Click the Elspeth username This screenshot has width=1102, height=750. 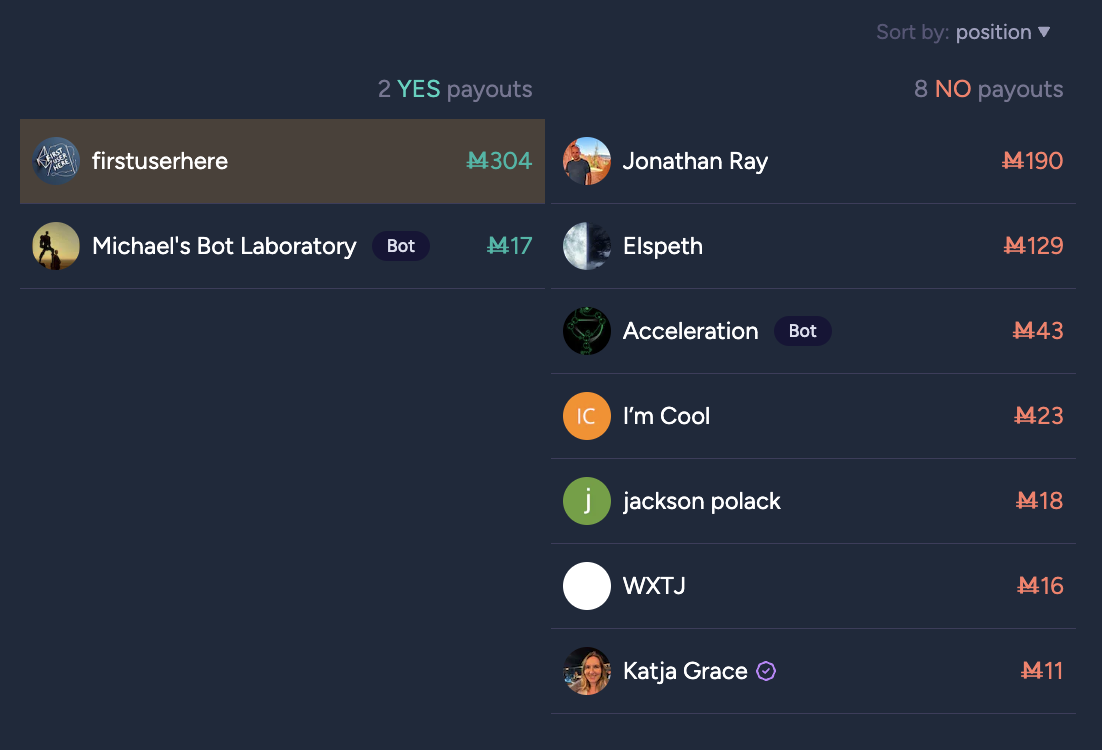point(662,246)
